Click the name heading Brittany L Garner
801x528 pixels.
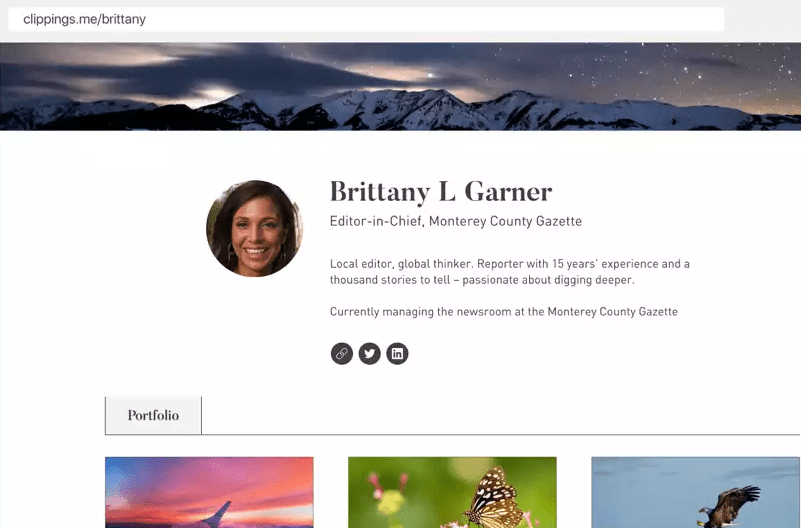441,193
